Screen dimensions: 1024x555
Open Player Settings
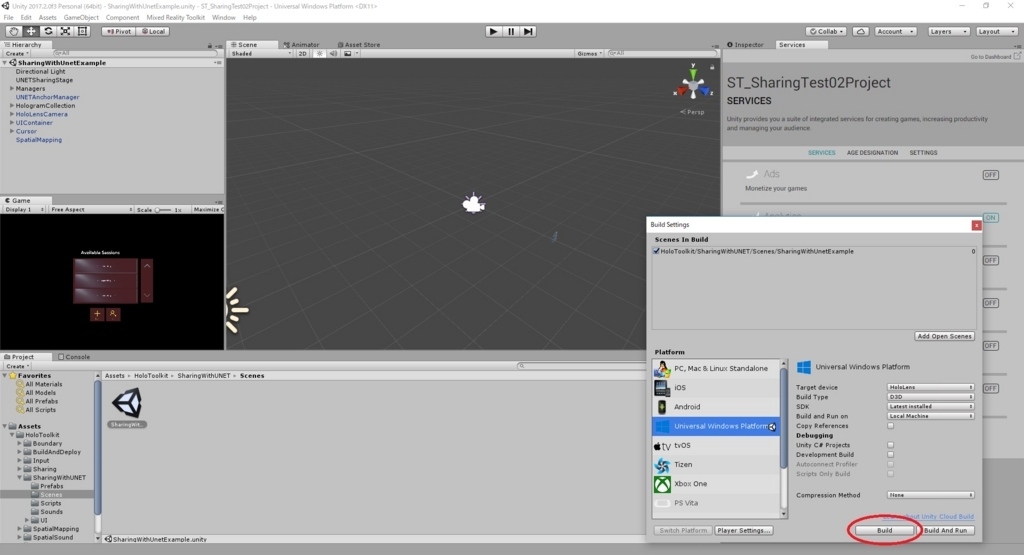743,530
